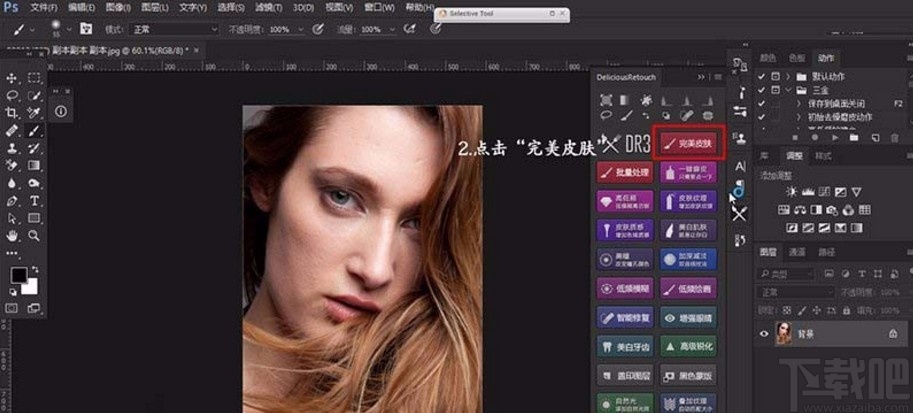Click the black foreground color swatch
The image size is (913, 413).
click(19, 275)
